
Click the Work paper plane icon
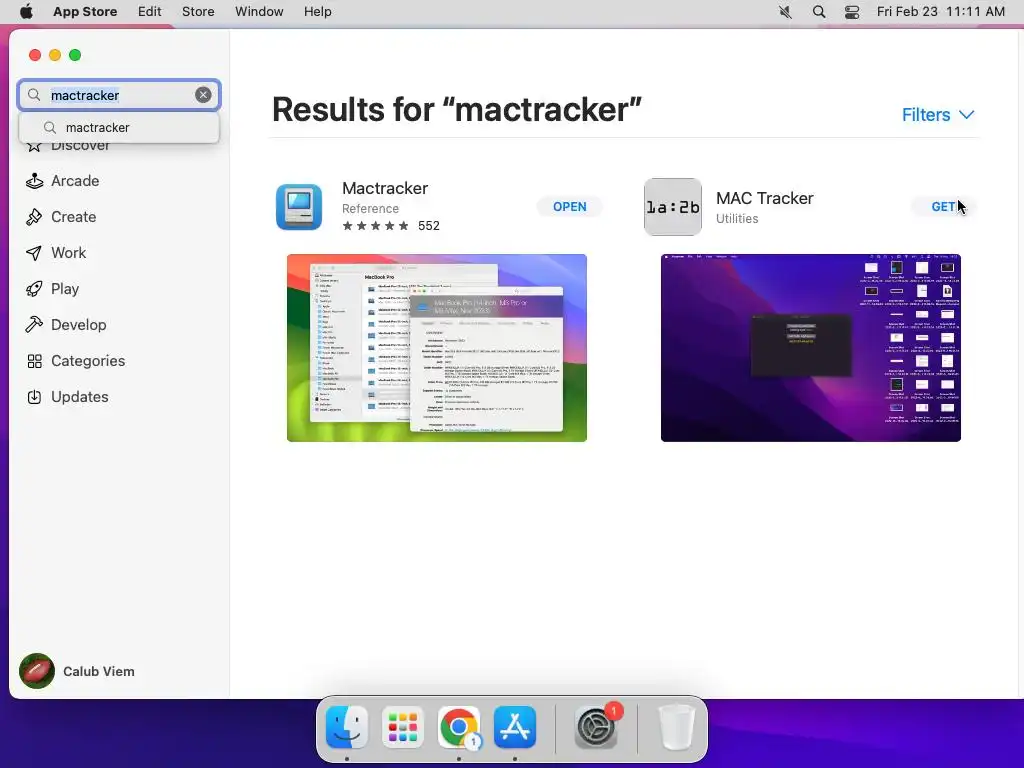pyautogui.click(x=34, y=253)
